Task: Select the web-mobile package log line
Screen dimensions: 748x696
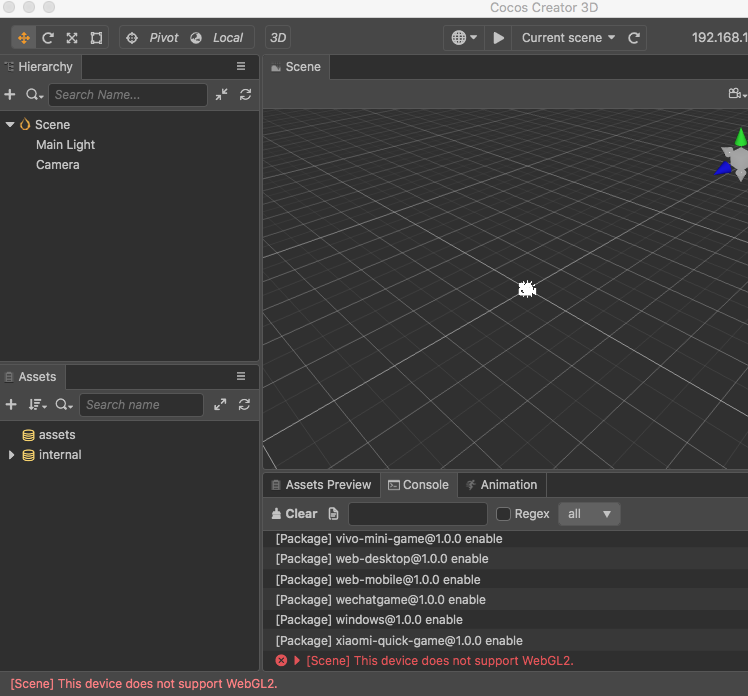Action: (x=505, y=580)
